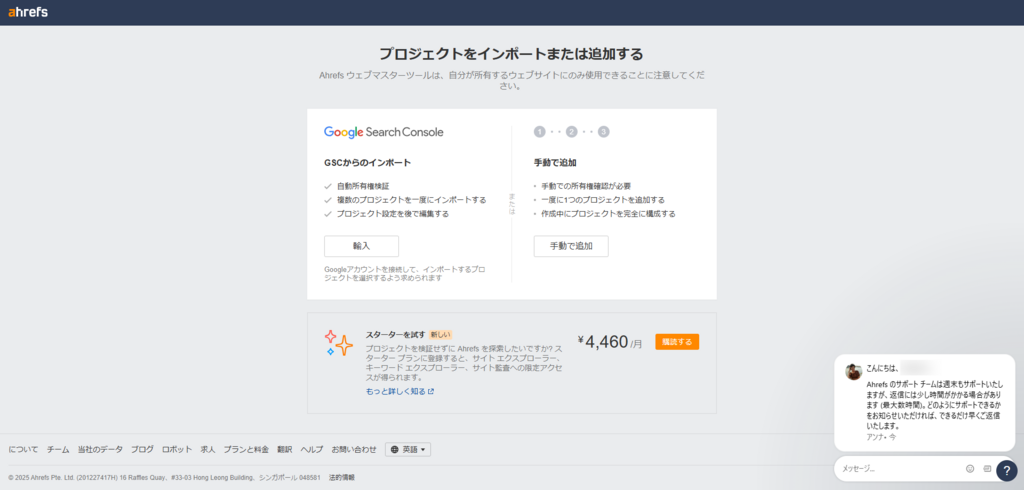This screenshot has width=1024, height=490.
Task: Open the チーム footer link
Action: pos(58,449)
